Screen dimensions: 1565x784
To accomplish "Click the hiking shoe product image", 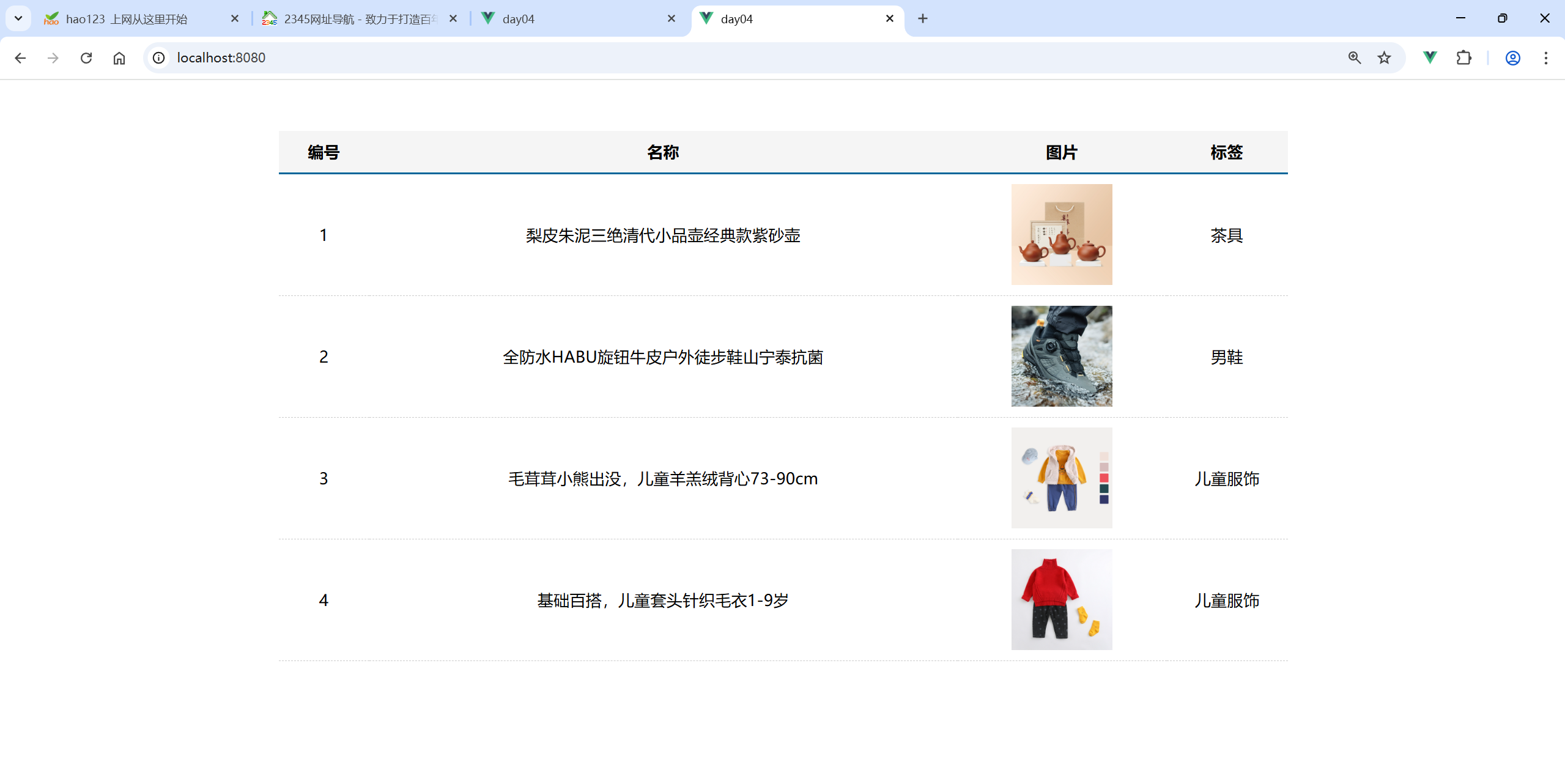I will pos(1061,357).
